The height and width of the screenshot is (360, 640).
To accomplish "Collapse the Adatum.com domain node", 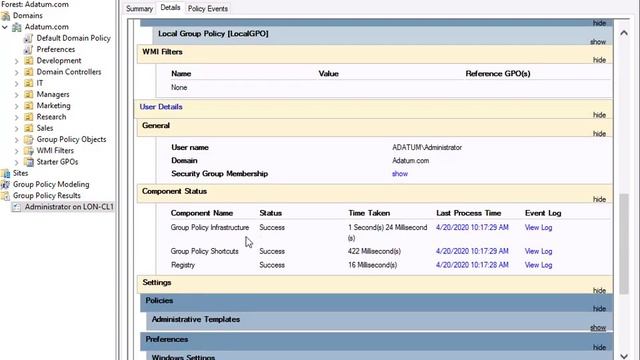I will point(5,27).
